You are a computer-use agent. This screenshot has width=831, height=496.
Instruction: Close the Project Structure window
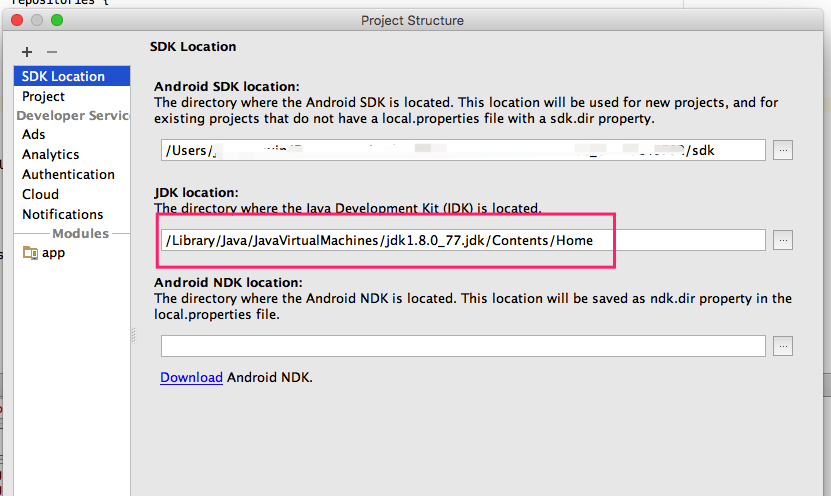tap(17, 20)
